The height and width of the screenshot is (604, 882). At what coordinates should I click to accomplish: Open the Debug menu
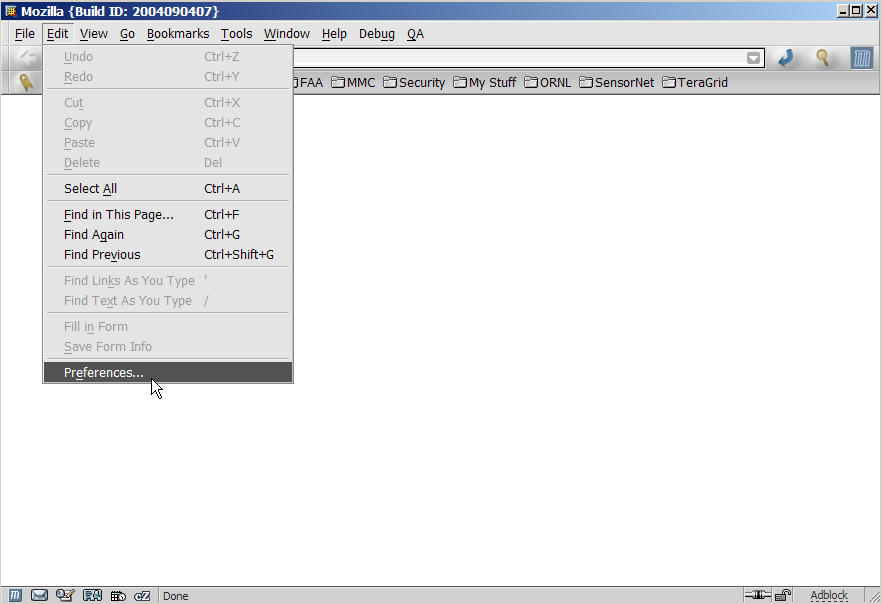[x=377, y=34]
